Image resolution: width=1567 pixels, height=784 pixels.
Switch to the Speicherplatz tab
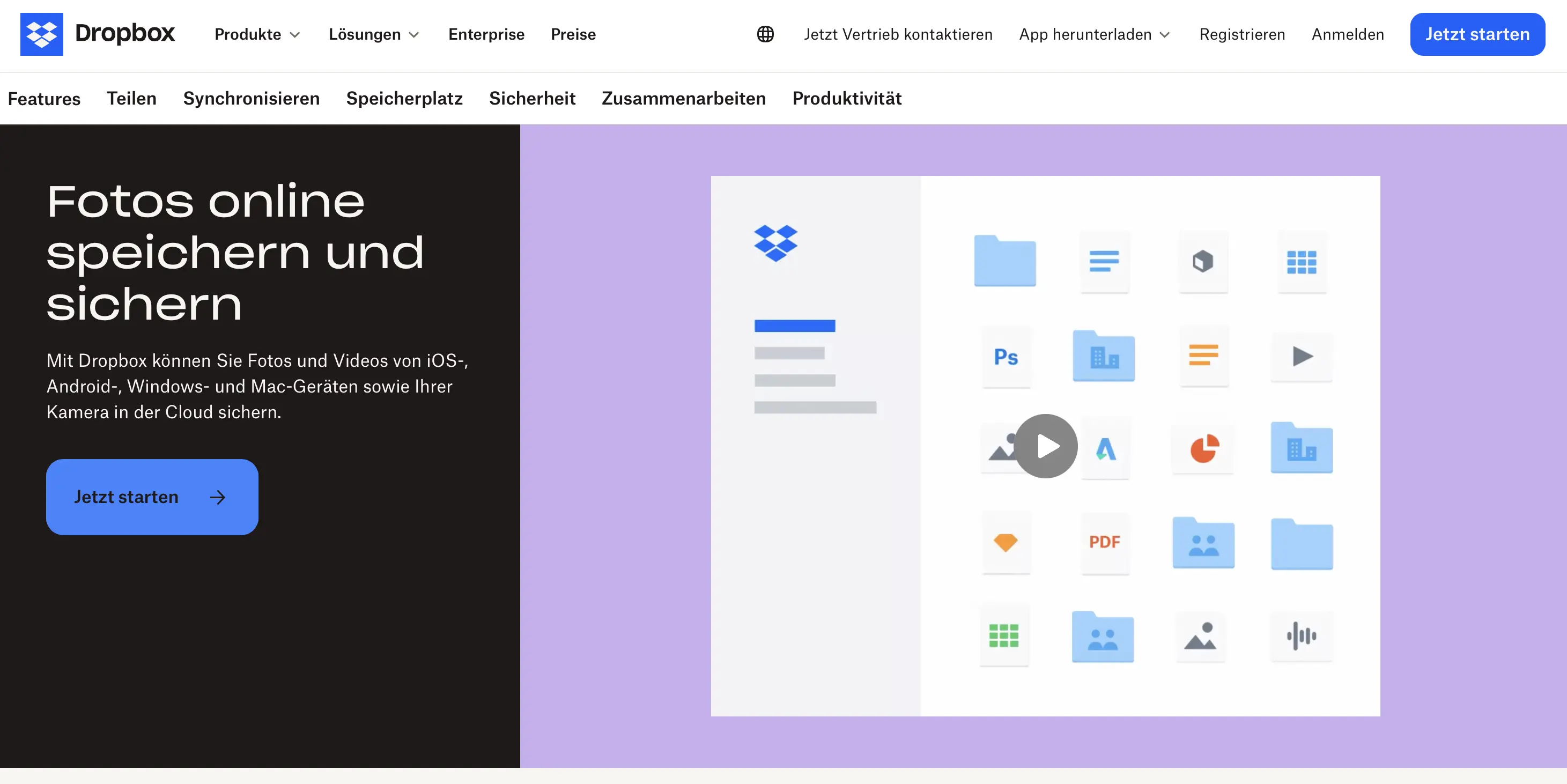click(404, 99)
